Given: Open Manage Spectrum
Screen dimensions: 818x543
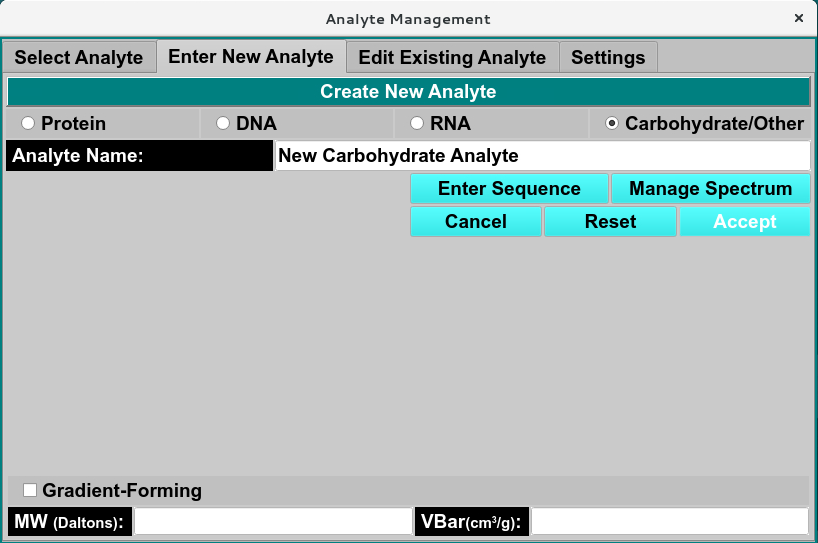Looking at the screenshot, I should point(710,189).
